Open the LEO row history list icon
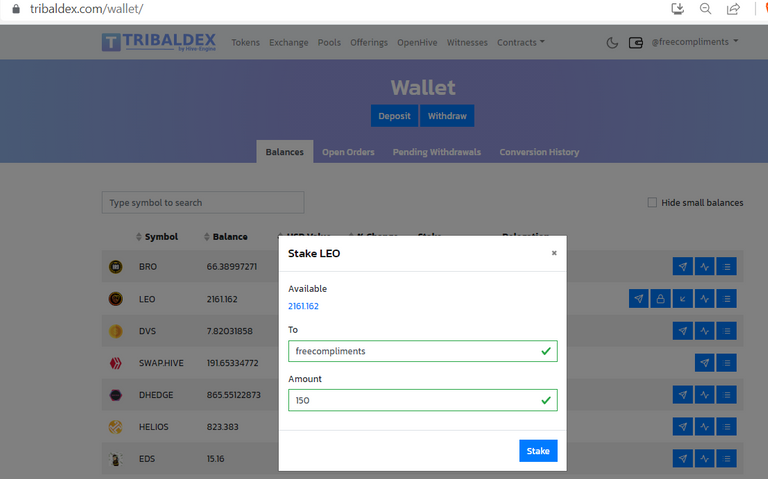The image size is (768, 479). point(726,299)
